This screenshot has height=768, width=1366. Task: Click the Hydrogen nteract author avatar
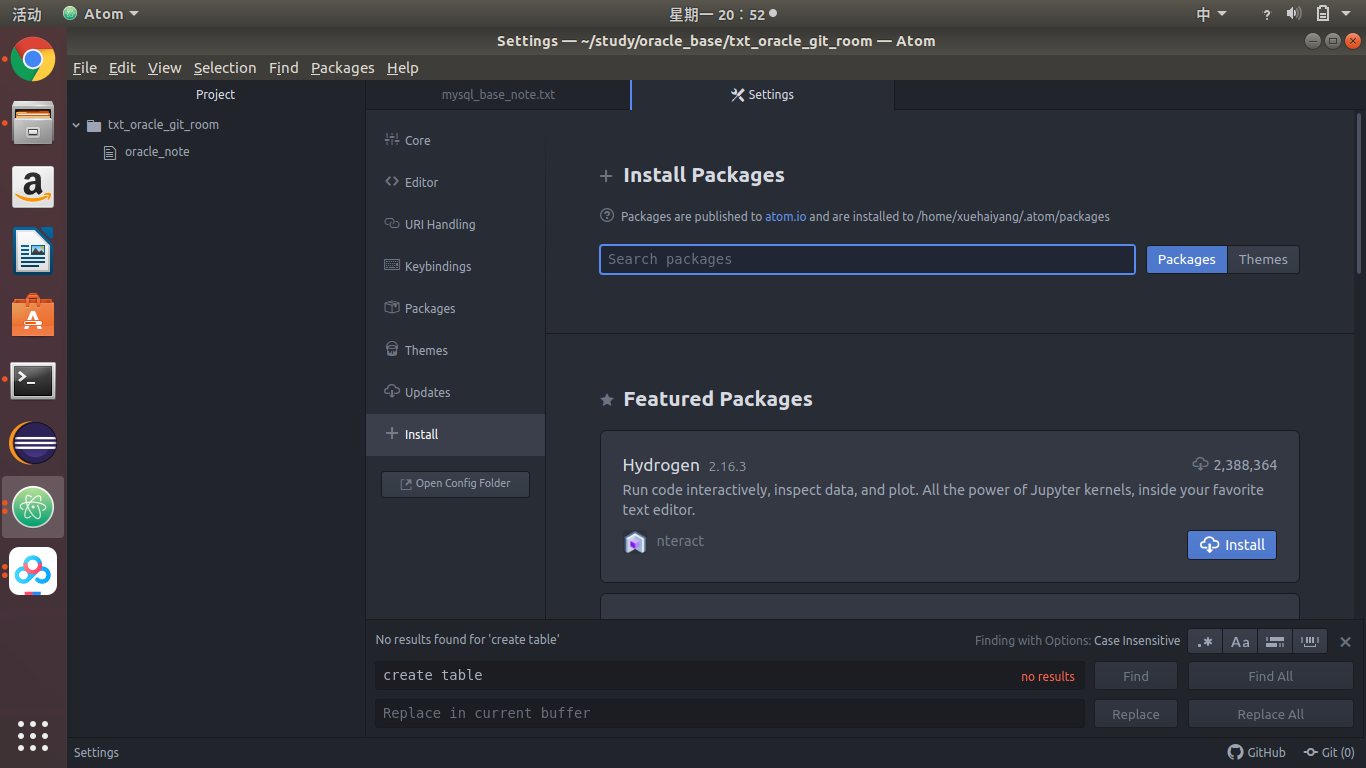[x=635, y=542]
